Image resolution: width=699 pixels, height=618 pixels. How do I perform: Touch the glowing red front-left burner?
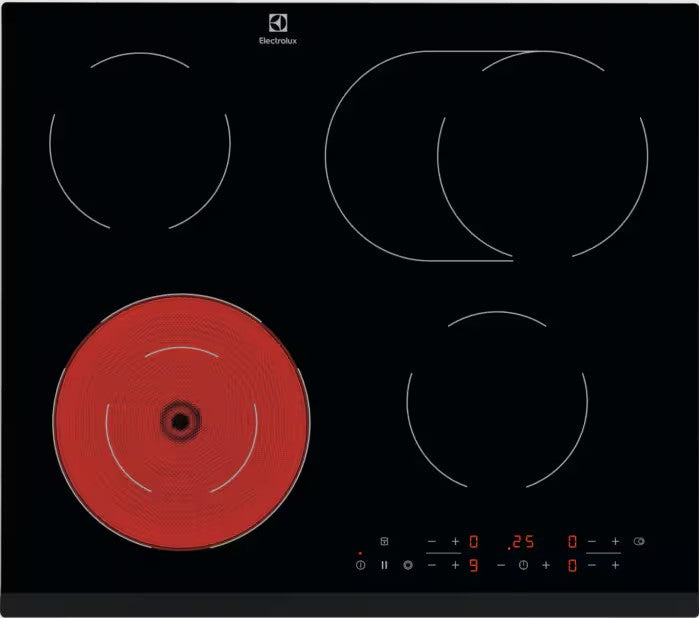click(181, 418)
